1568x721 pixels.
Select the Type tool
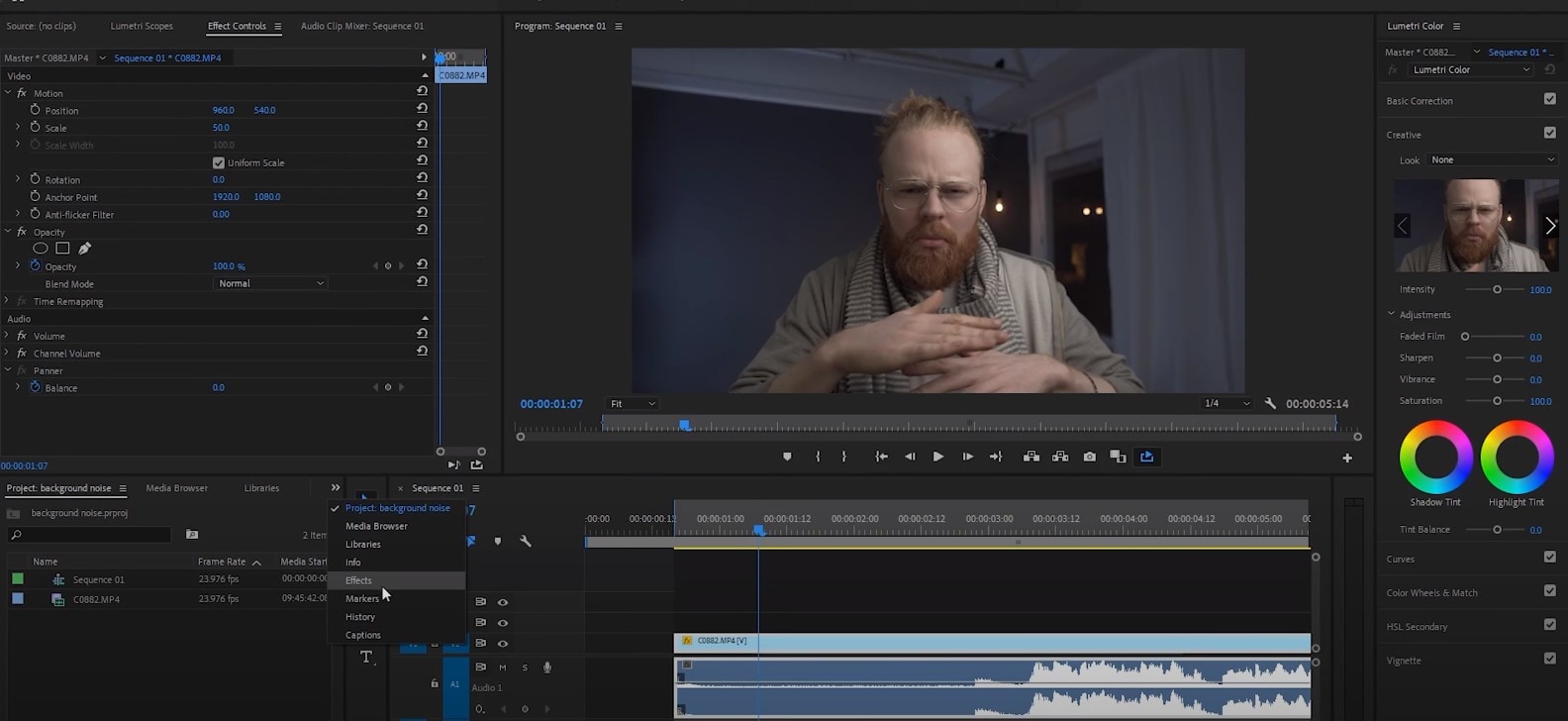366,657
